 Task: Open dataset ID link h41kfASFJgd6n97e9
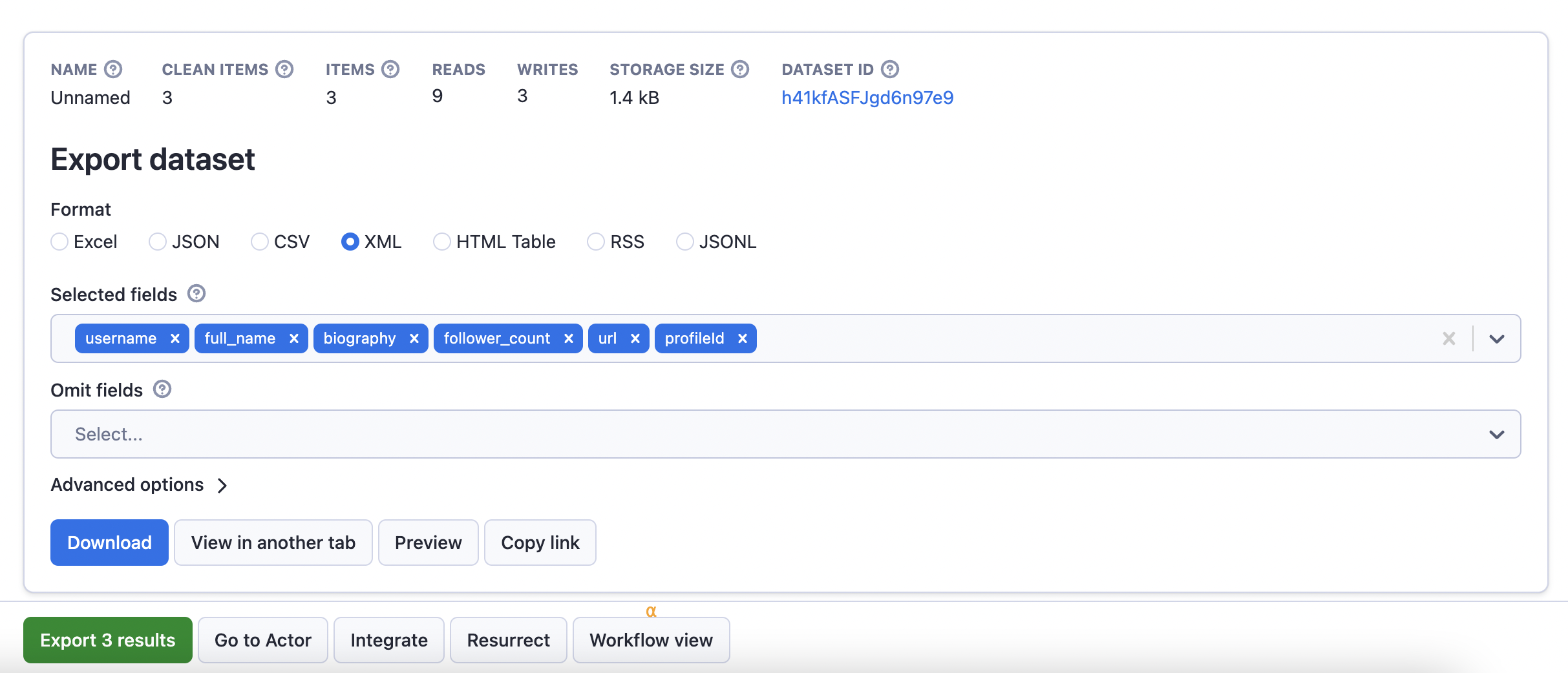click(867, 98)
